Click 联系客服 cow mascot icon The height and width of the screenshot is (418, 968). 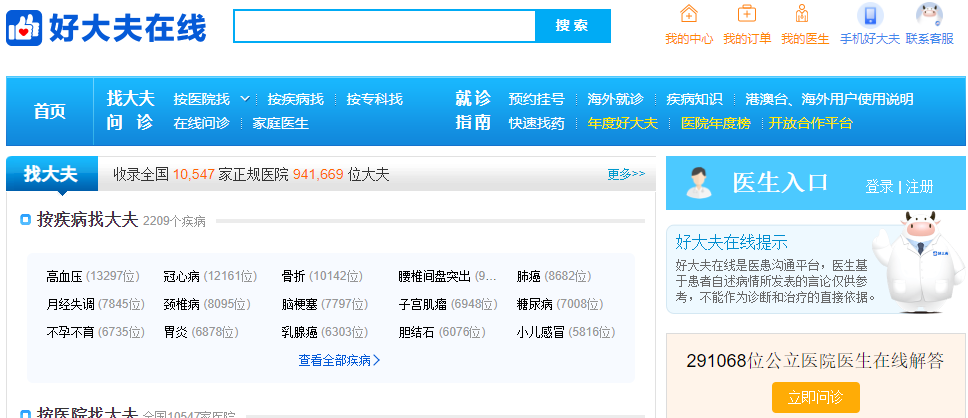pyautogui.click(x=929, y=15)
